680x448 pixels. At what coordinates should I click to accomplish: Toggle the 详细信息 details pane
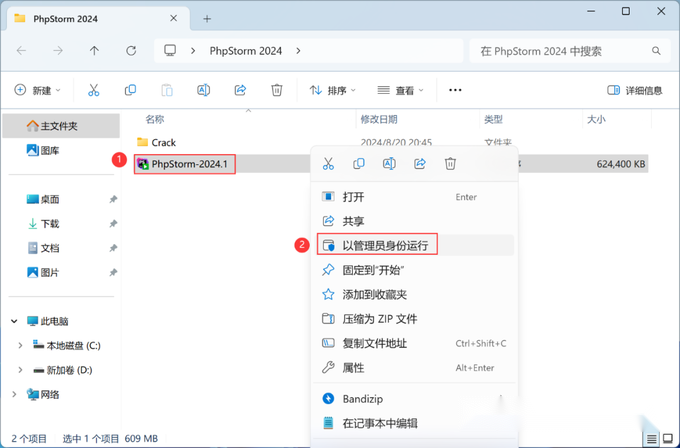click(634, 90)
